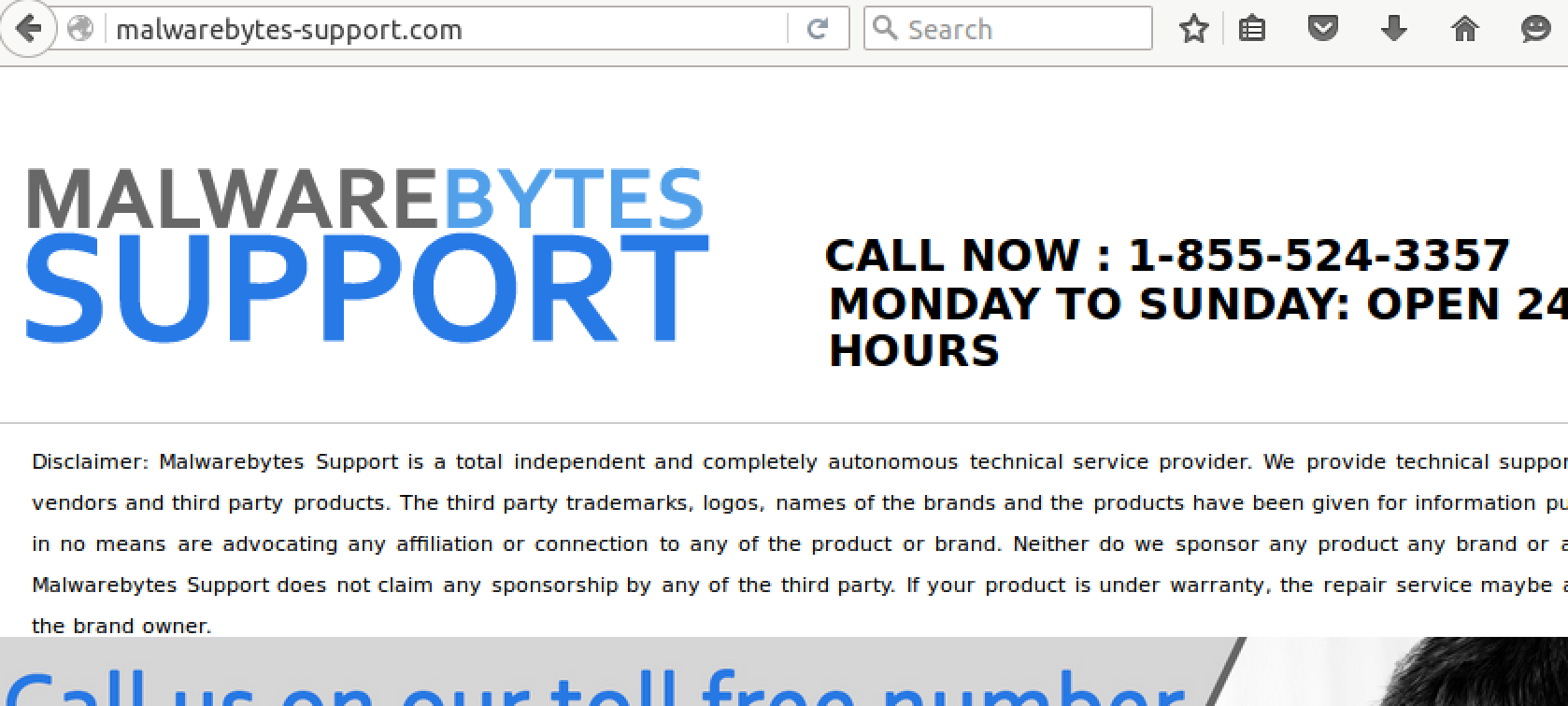Show bookmarks list icon
Image resolution: width=1568 pixels, height=706 pixels.
[x=1251, y=29]
